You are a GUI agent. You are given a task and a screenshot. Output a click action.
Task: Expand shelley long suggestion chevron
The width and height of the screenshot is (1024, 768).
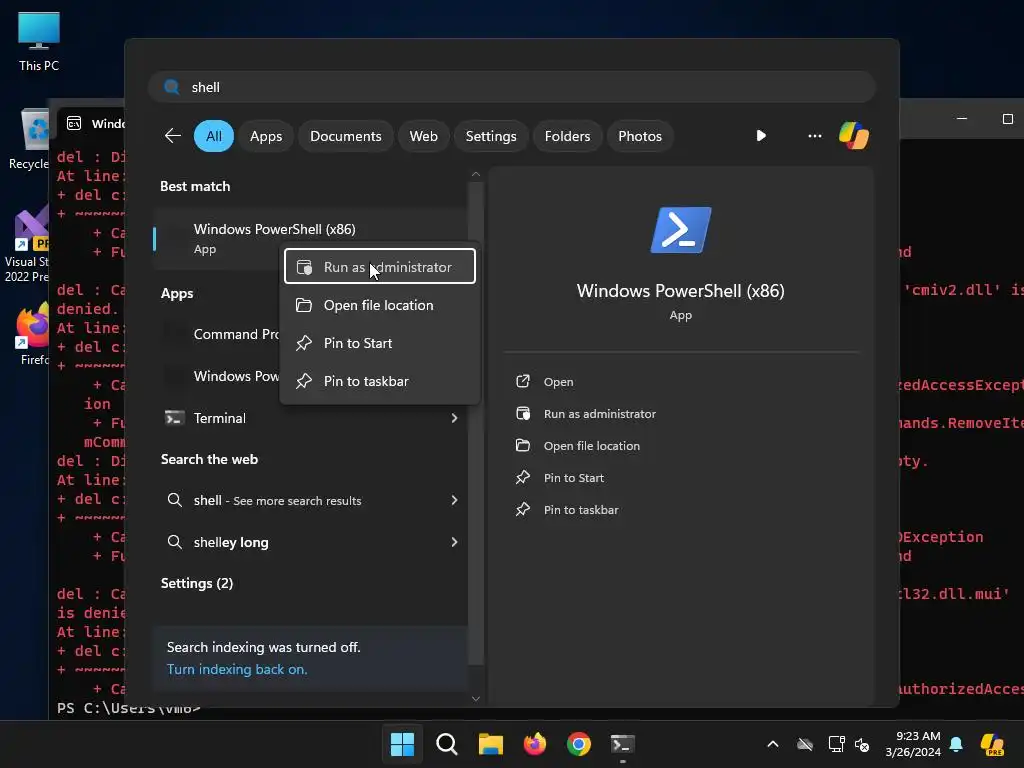454,542
